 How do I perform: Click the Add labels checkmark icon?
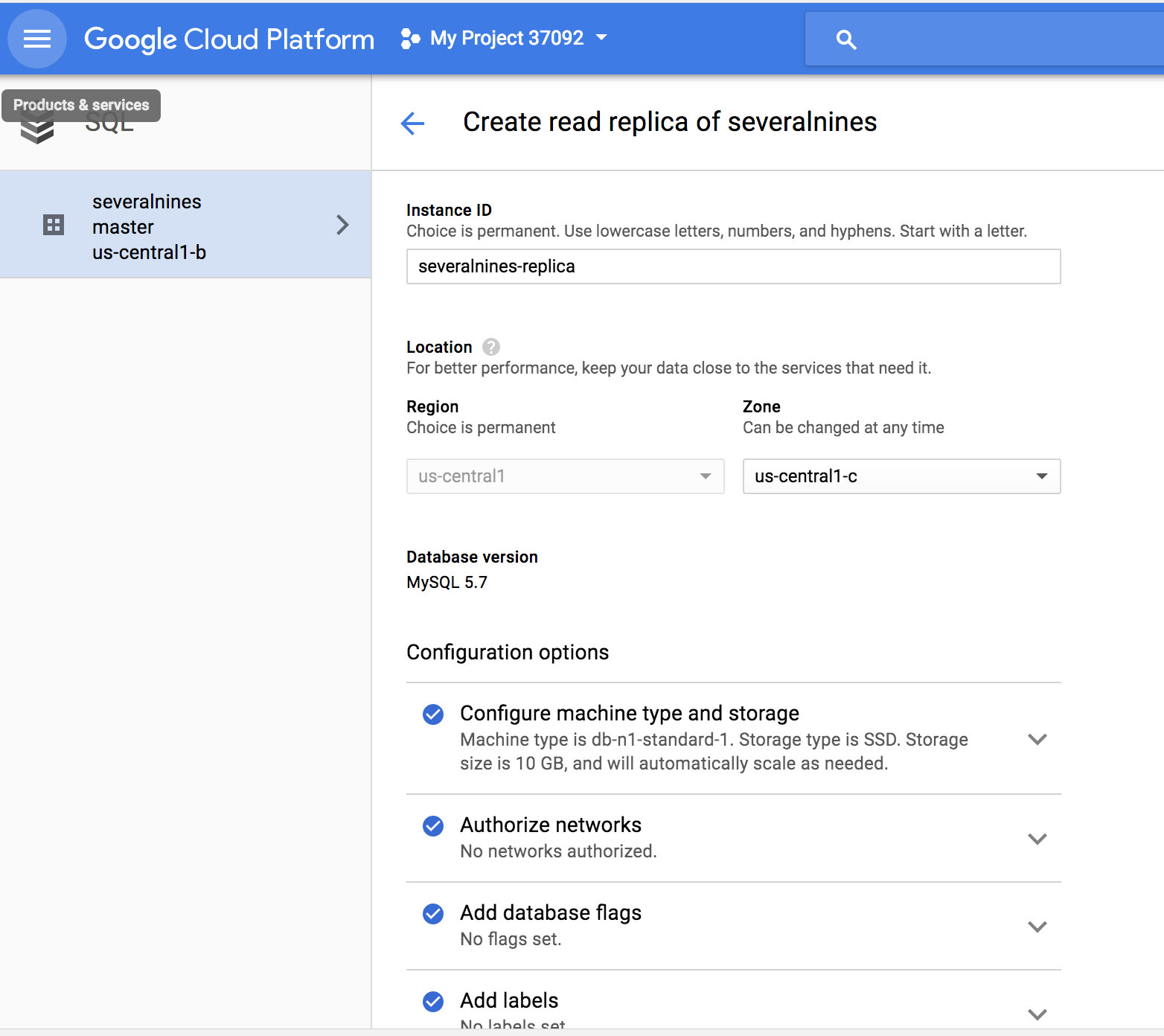pos(433,1002)
